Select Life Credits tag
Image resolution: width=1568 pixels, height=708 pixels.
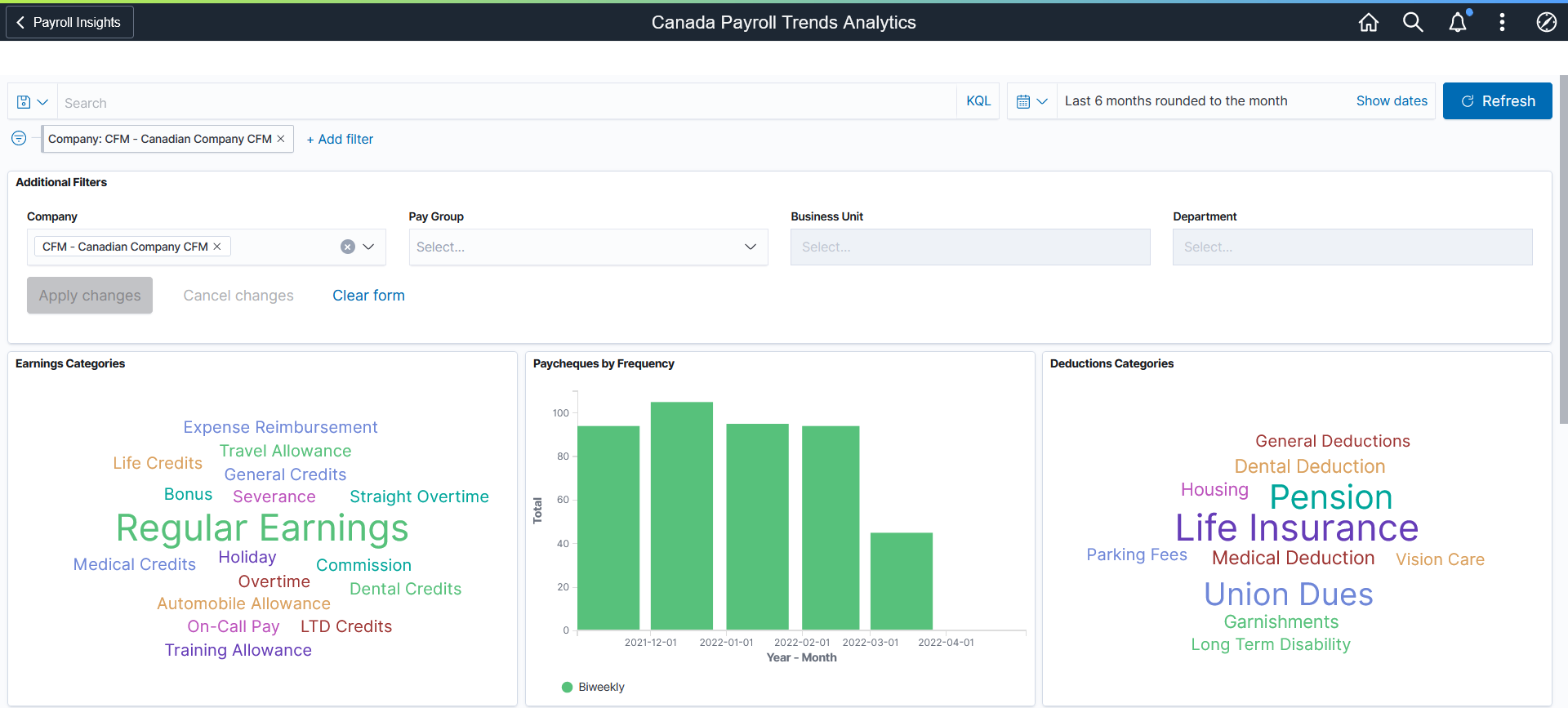[x=158, y=463]
